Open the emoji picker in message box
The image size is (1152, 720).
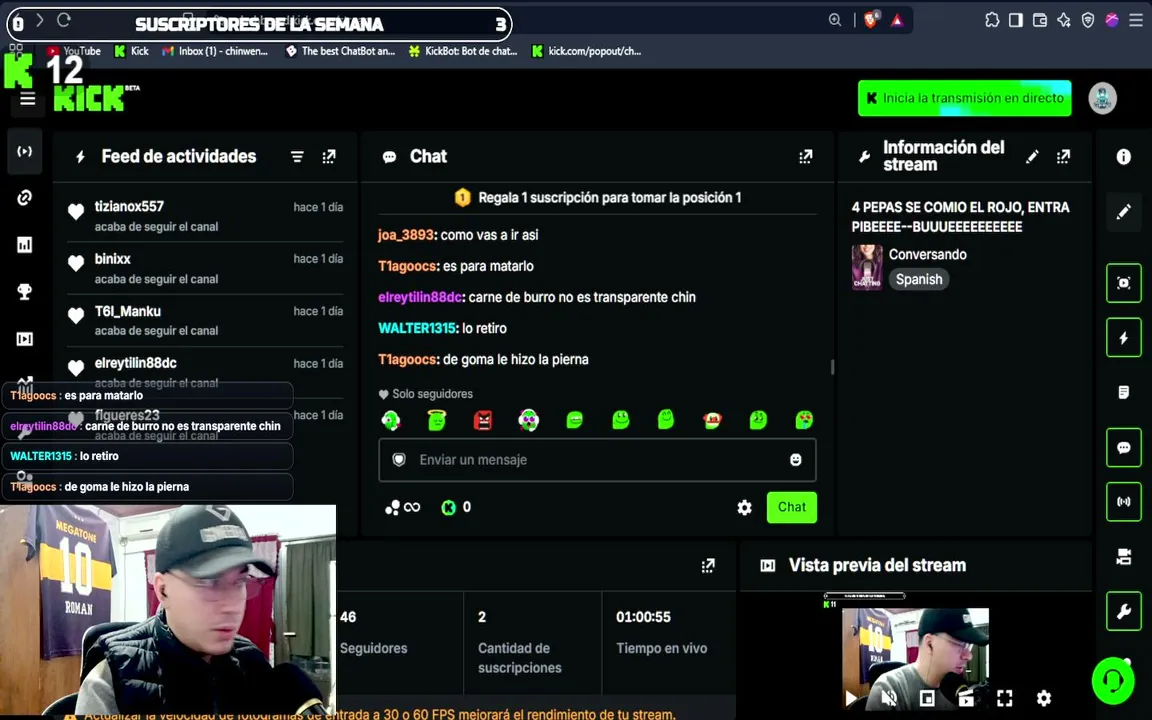795,460
